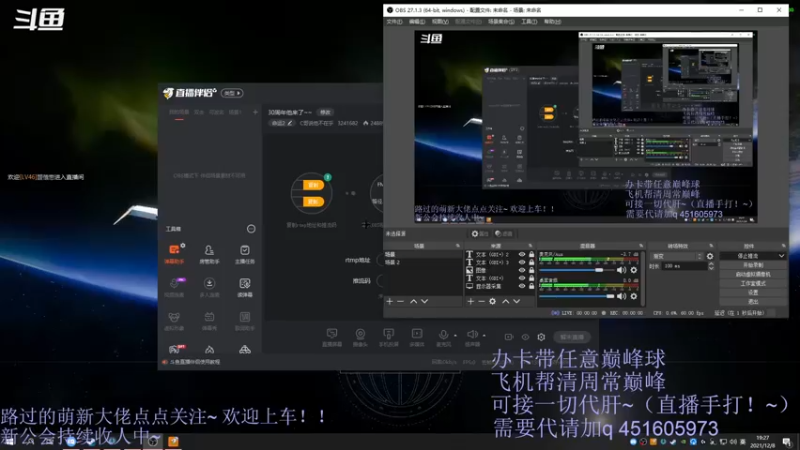Viewport: 800px width, 450px height.
Task: Add 直播屏幕 screen capture source
Action: point(332,337)
